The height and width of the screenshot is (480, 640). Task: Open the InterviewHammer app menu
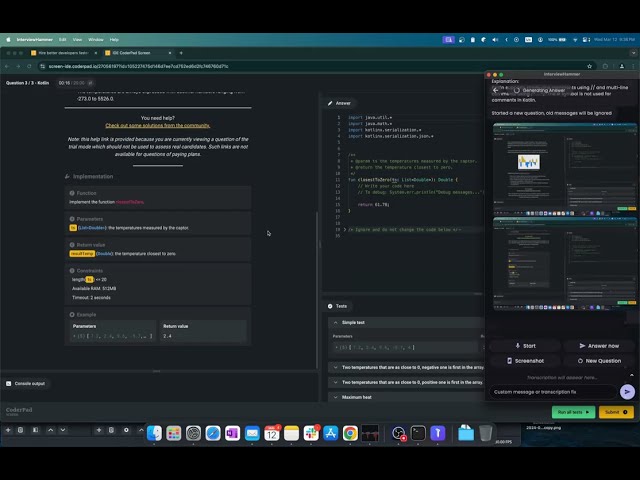tap(35, 40)
